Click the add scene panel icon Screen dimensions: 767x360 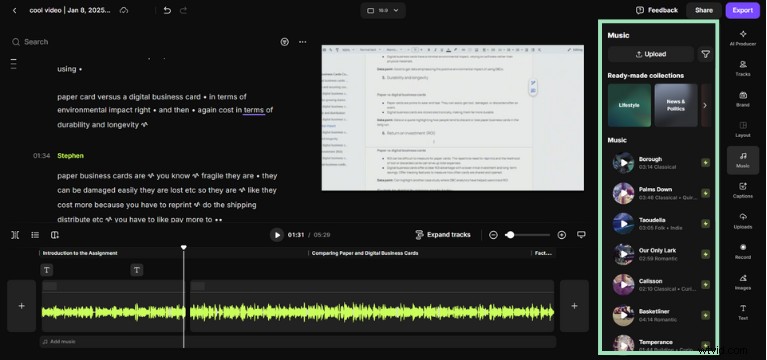tap(55, 235)
